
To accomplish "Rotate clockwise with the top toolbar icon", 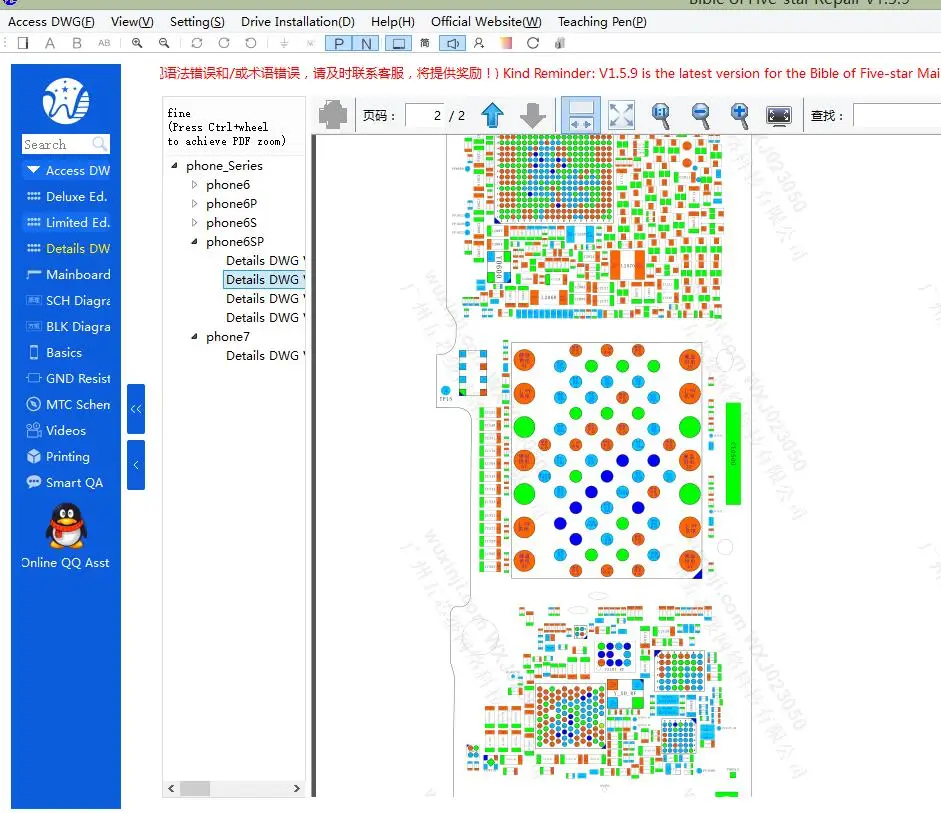I will (x=224, y=43).
